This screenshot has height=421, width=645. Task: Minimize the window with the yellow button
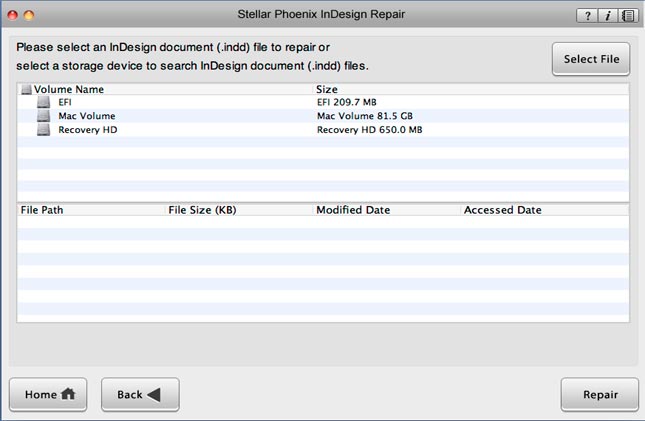(x=29, y=16)
